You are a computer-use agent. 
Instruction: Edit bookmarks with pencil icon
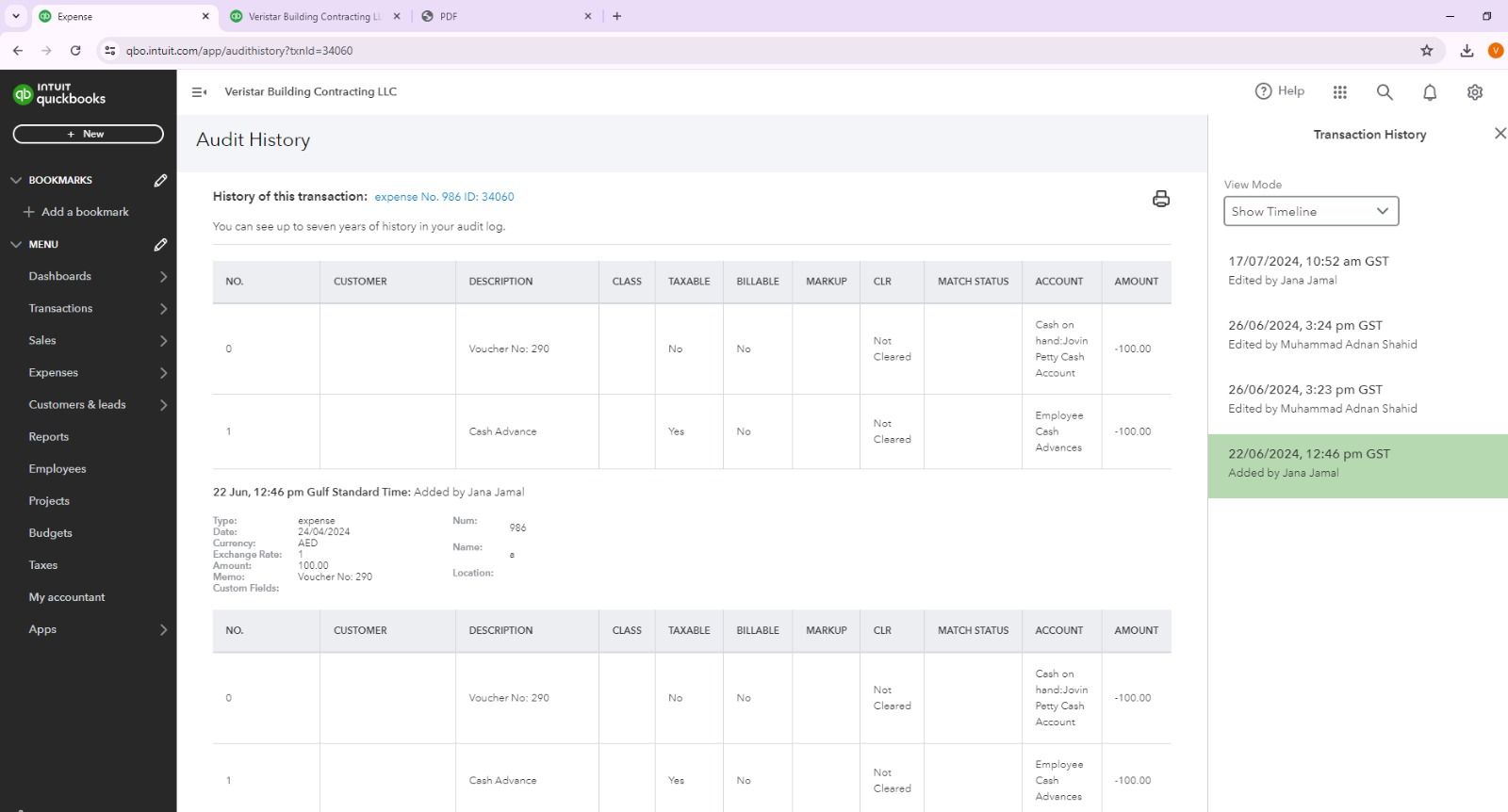(x=160, y=180)
